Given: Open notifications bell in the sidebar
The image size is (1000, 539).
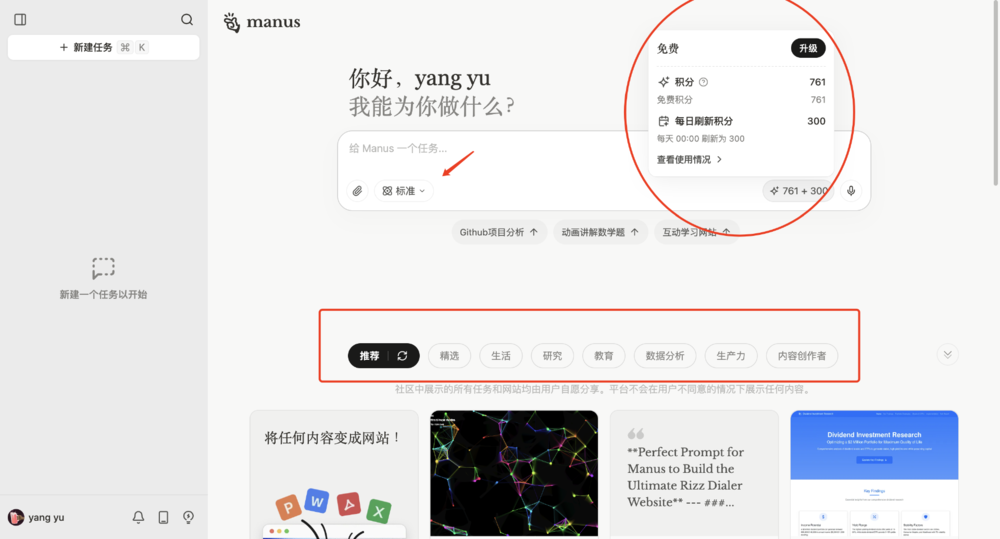Looking at the screenshot, I should [x=138, y=517].
